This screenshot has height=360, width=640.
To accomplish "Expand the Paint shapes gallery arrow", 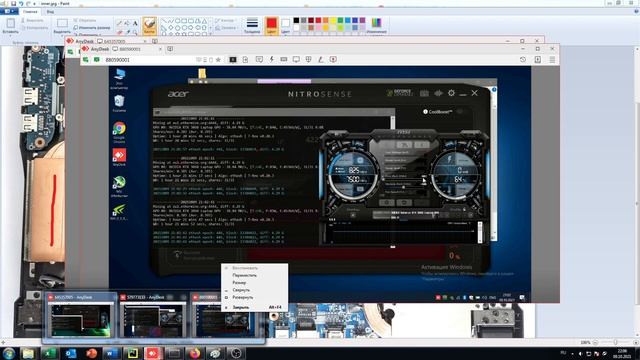I will 210,33.
